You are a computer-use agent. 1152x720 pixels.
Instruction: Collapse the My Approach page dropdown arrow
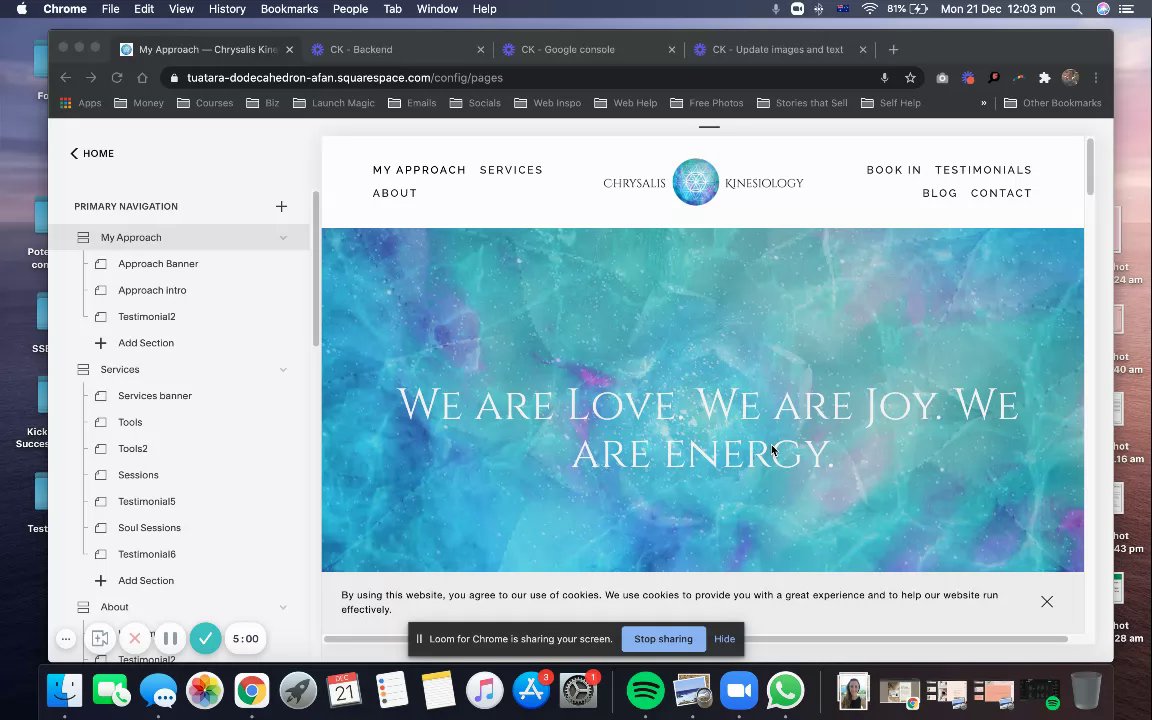tap(283, 237)
